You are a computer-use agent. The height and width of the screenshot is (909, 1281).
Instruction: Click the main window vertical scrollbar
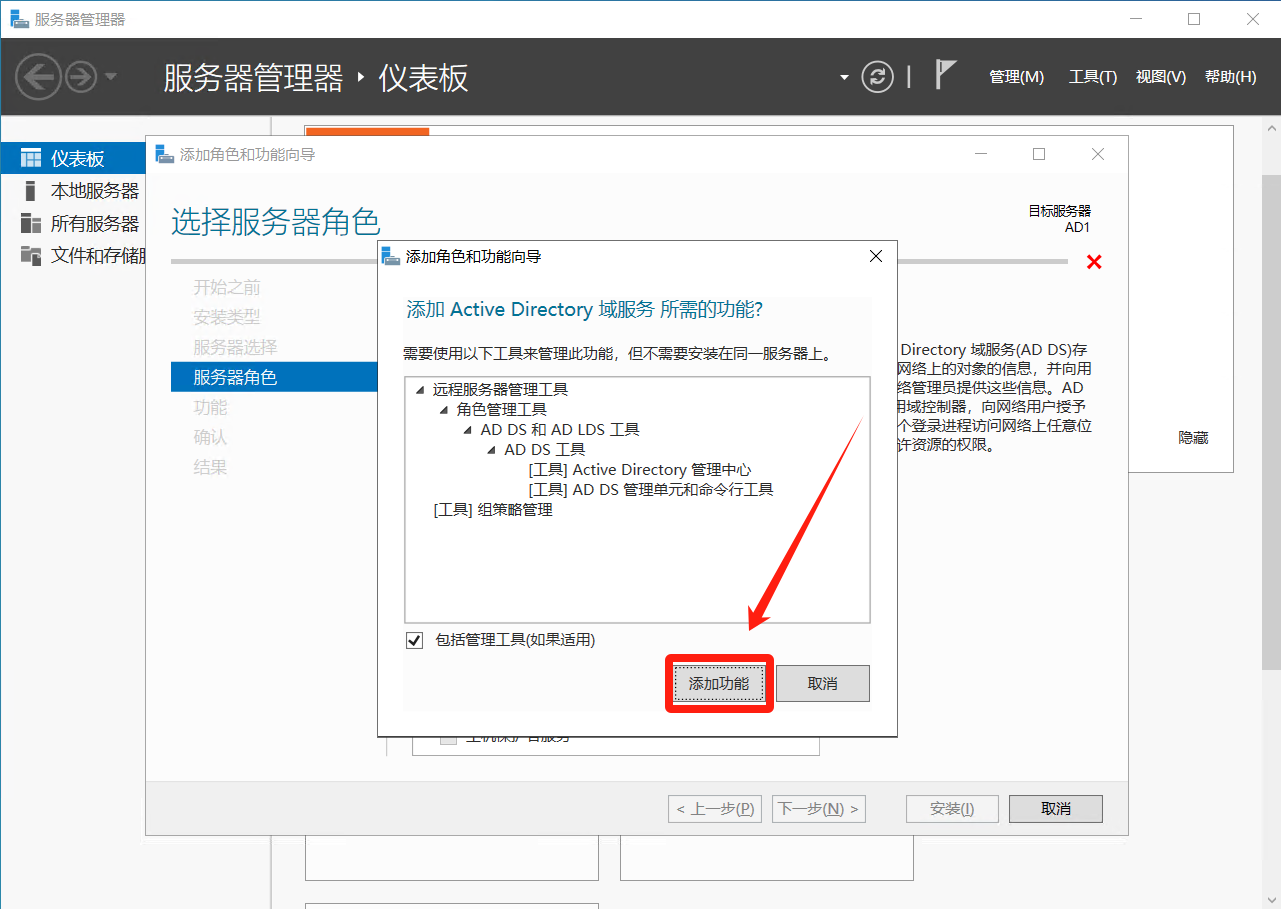click(x=1271, y=420)
